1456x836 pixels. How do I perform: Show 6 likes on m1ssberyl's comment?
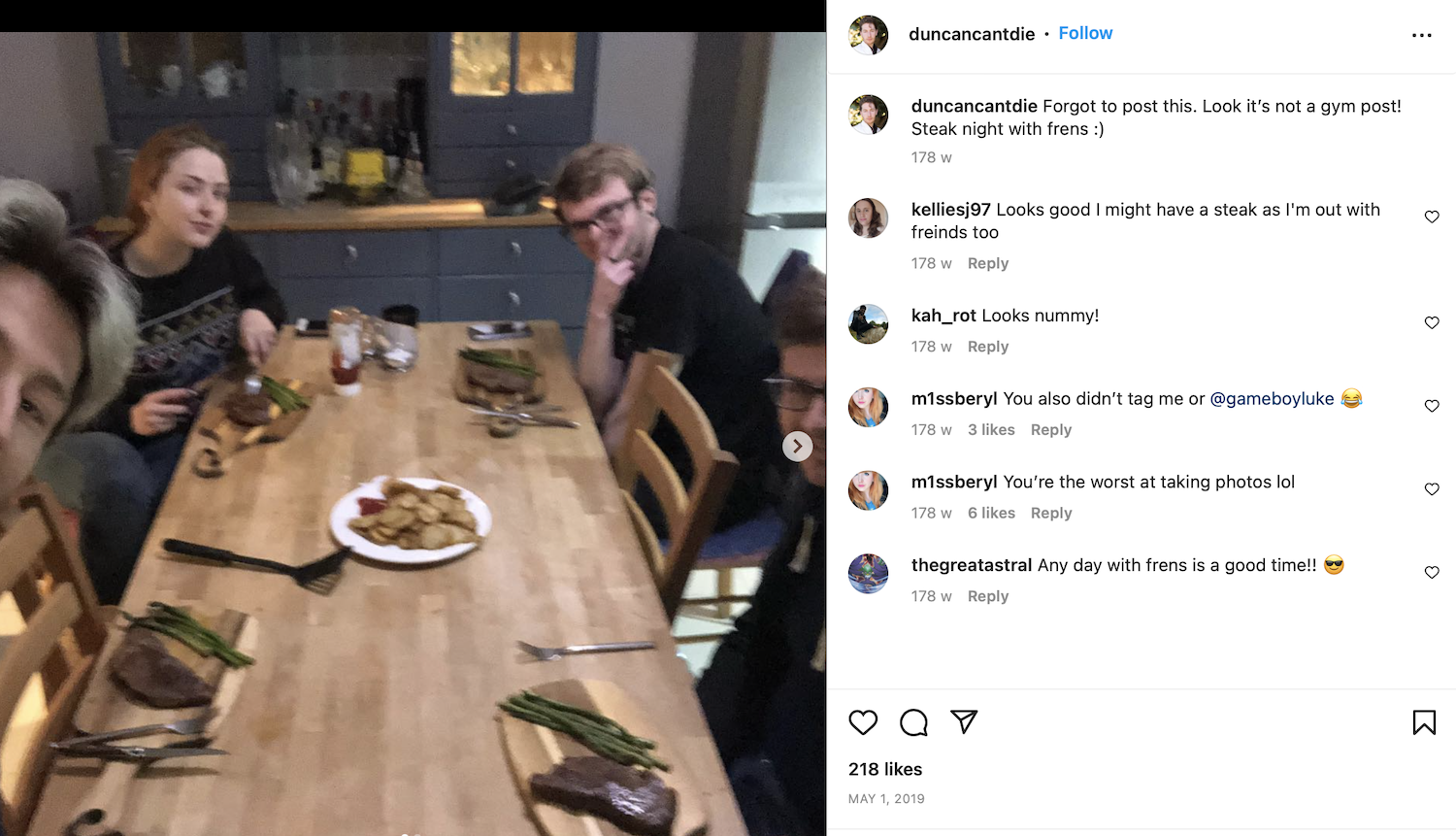pyautogui.click(x=991, y=513)
